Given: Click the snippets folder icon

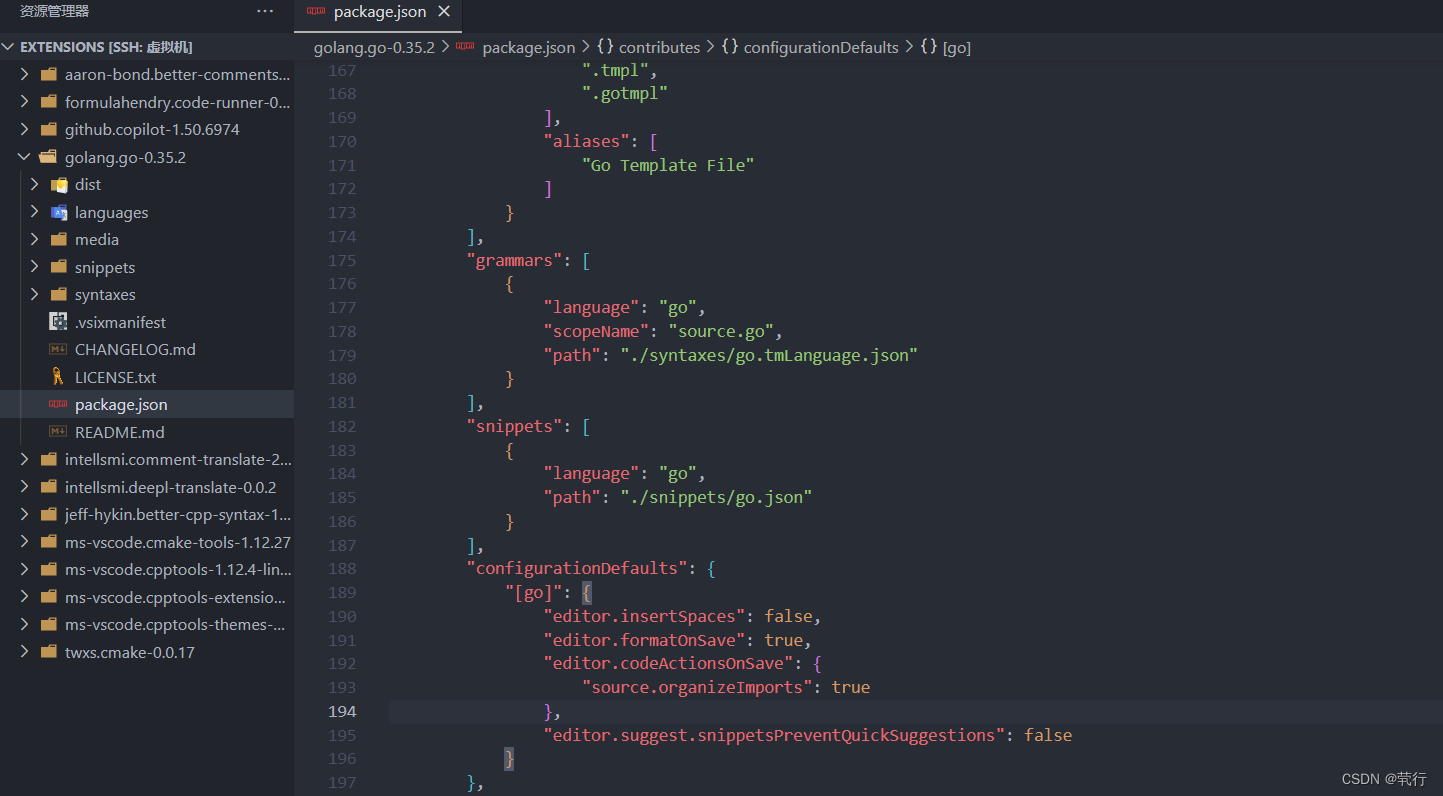Looking at the screenshot, I should [x=60, y=267].
